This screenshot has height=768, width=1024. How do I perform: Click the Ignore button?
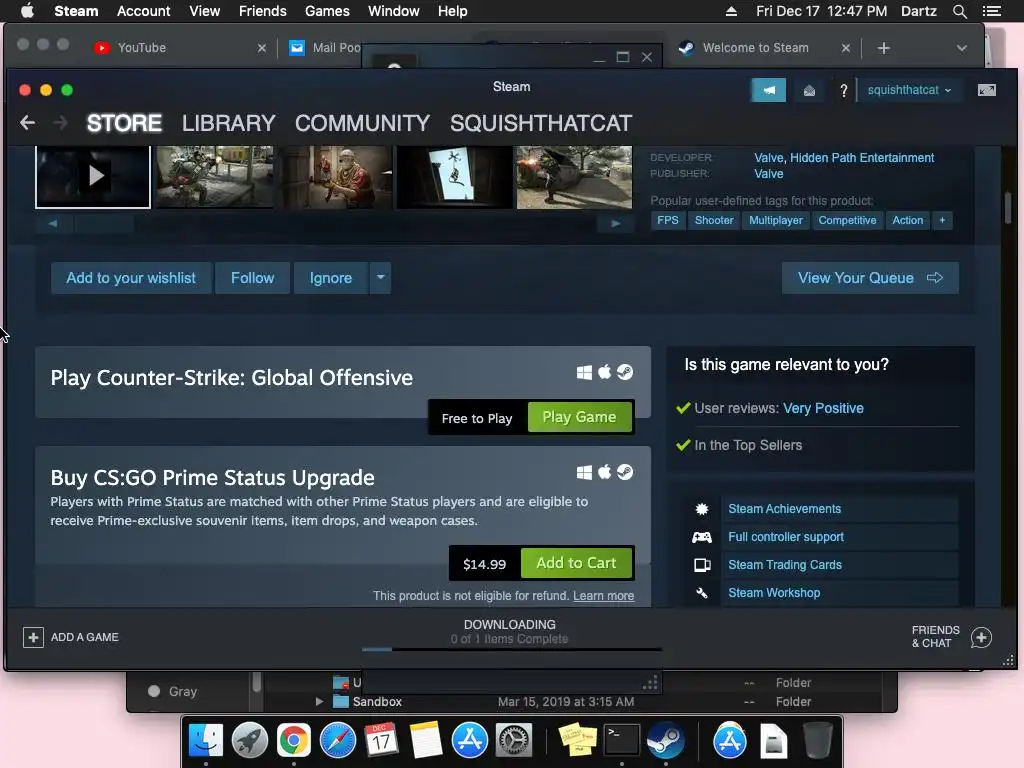point(330,278)
